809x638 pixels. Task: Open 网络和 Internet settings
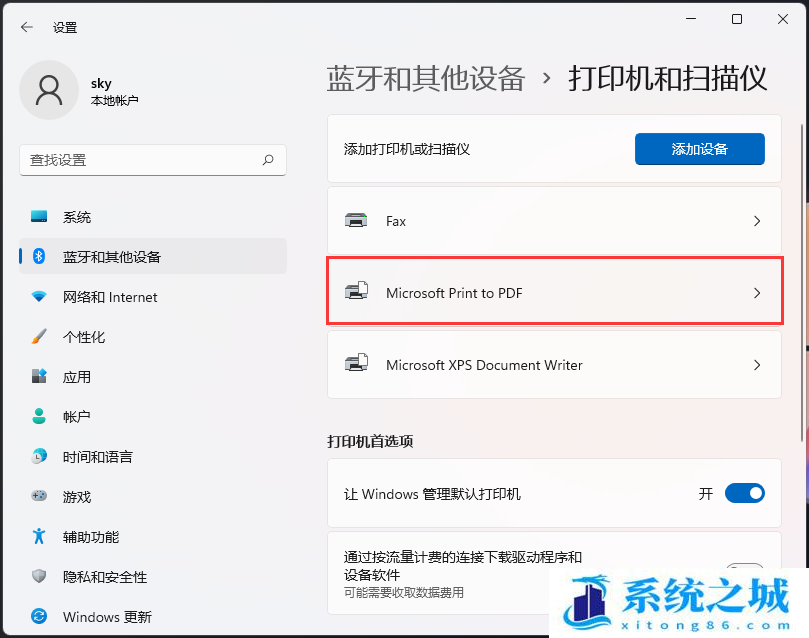[x=153, y=297]
